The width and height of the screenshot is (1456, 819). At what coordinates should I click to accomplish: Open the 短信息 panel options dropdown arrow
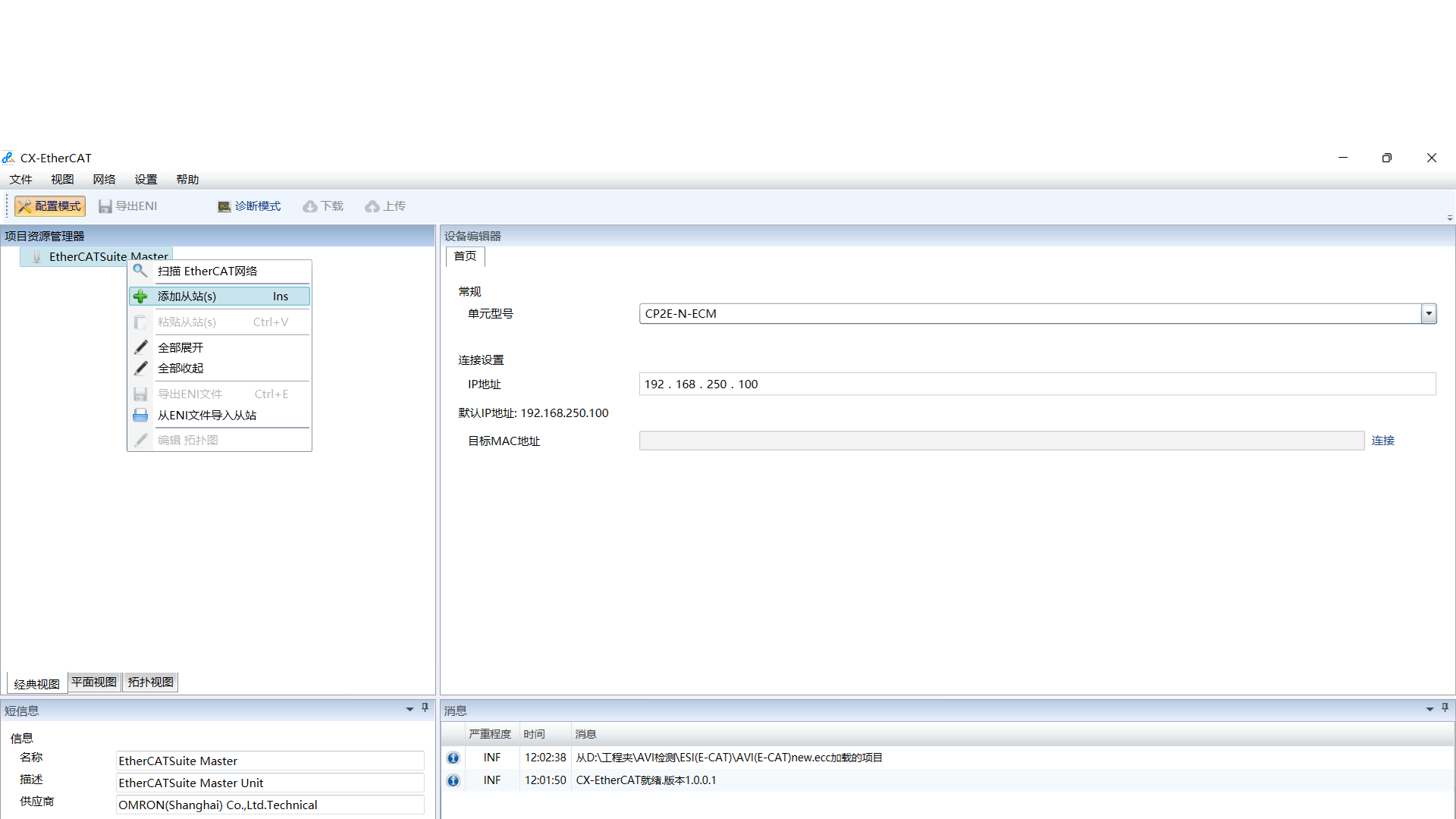tap(409, 709)
